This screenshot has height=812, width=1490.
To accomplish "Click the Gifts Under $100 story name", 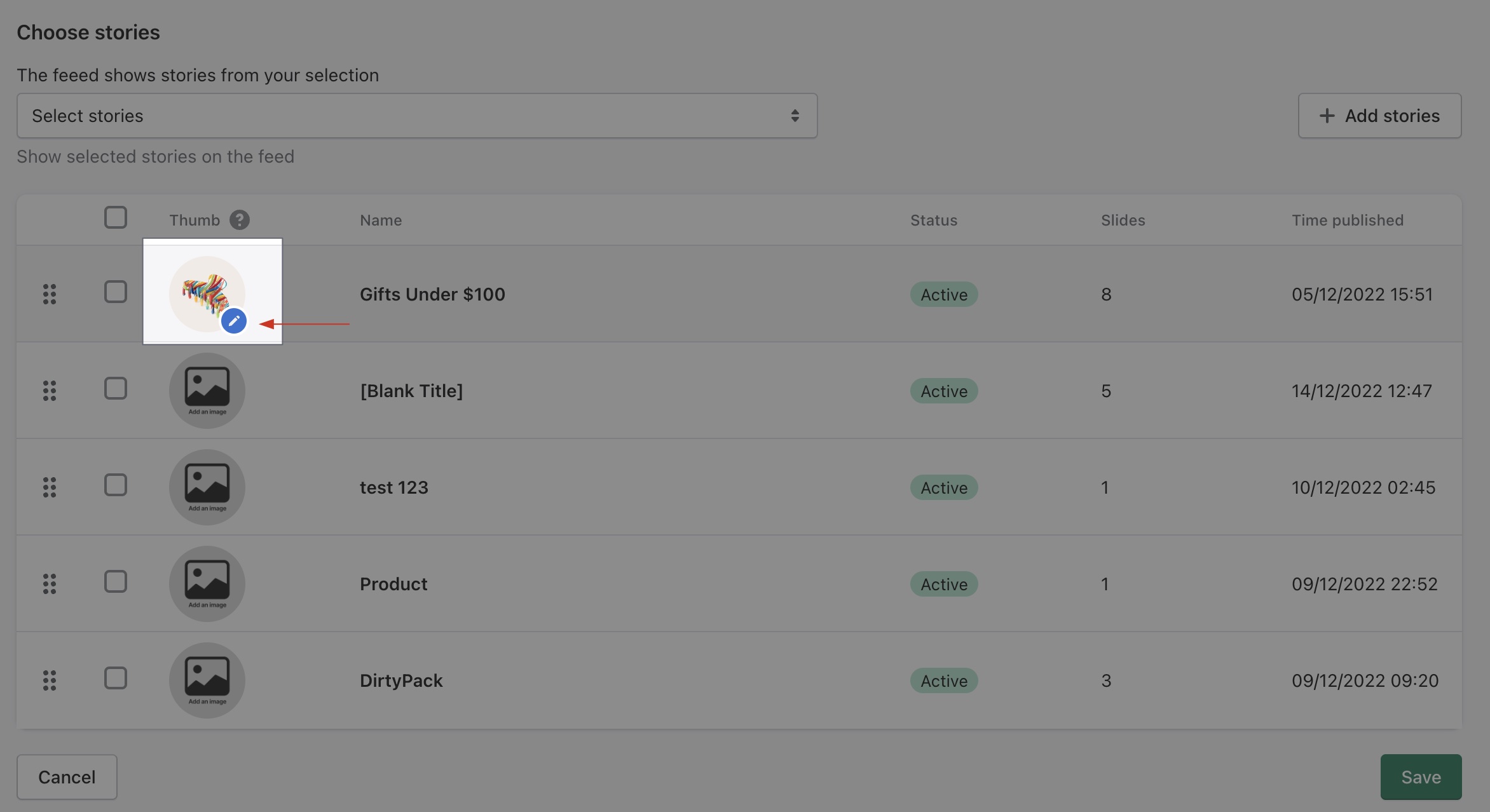I will tap(432, 294).
